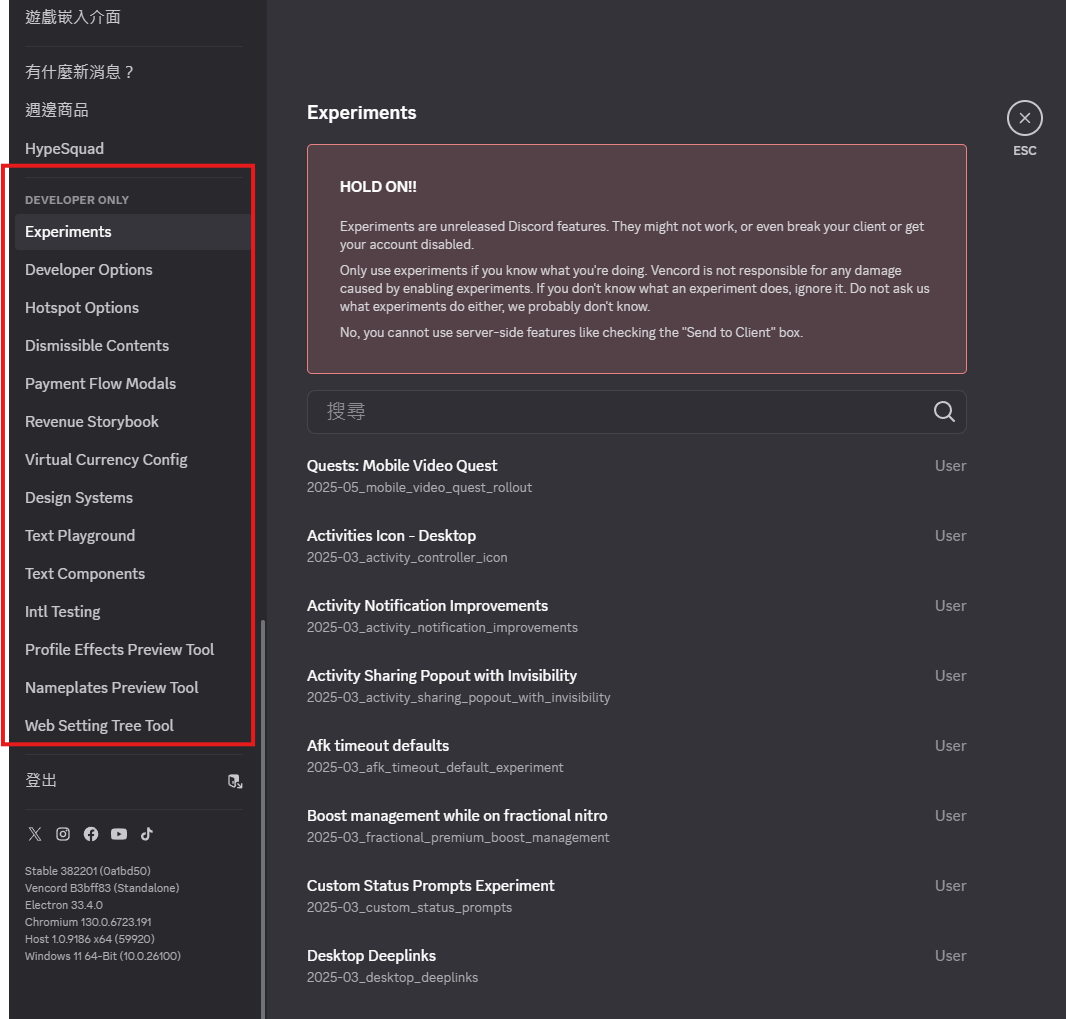The width and height of the screenshot is (1066, 1019).
Task: Click the 2025-03_desktop_deeplinks identifier
Action: click(392, 978)
